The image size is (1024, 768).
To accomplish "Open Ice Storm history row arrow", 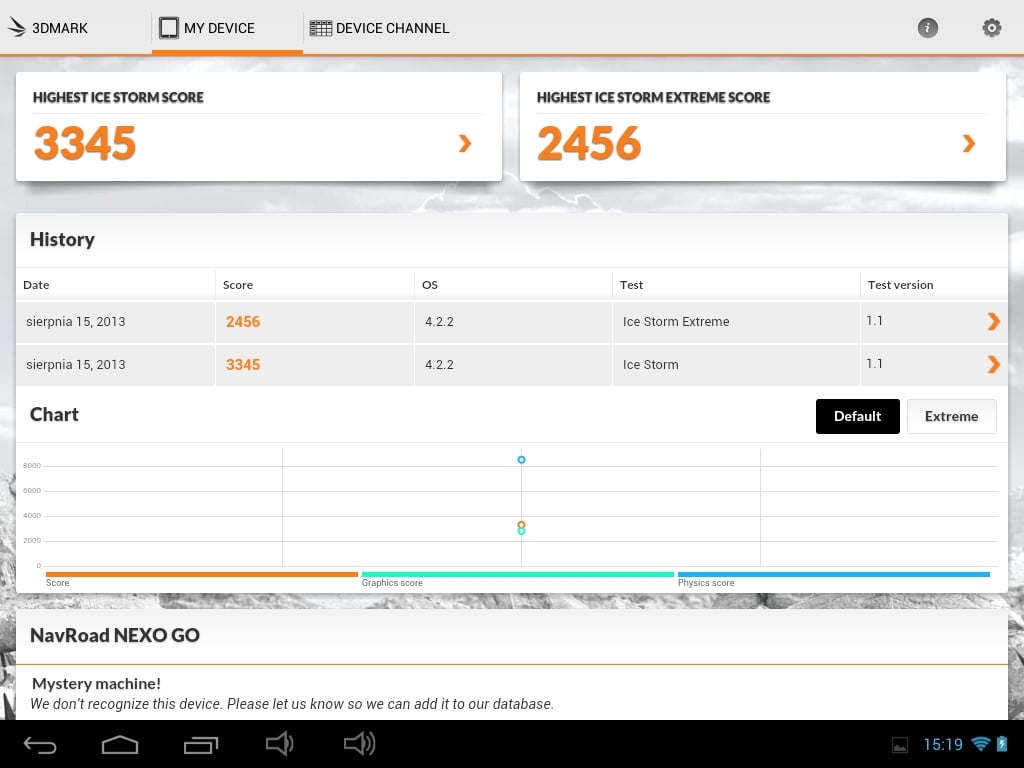I will coord(993,364).
